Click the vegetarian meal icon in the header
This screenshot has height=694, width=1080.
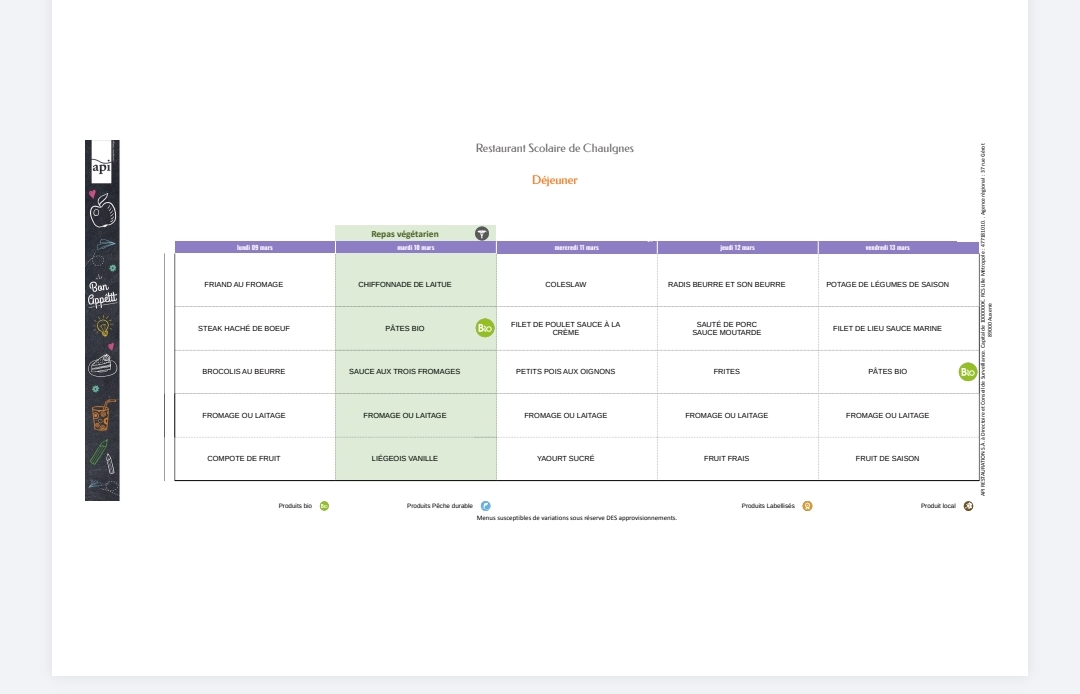[x=482, y=233]
